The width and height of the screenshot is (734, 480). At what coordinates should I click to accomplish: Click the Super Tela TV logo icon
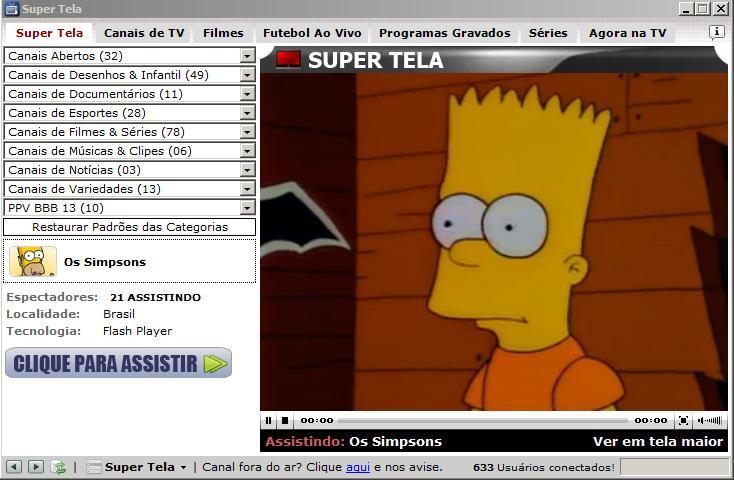(288, 60)
